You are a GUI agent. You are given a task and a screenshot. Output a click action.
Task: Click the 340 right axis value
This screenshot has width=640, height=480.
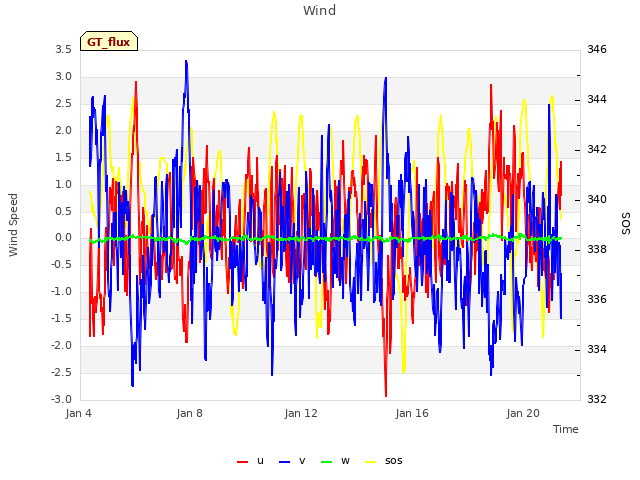pyautogui.click(x=597, y=200)
